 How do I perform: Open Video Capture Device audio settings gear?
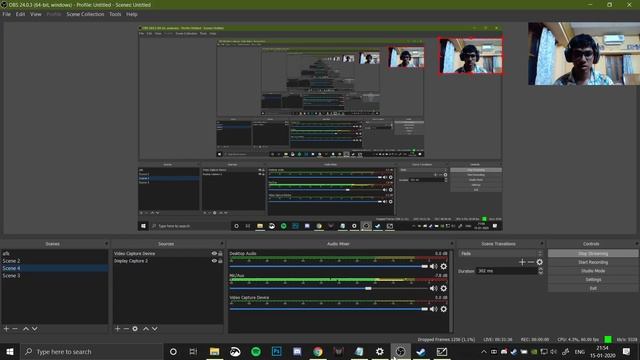pyautogui.click(x=444, y=309)
